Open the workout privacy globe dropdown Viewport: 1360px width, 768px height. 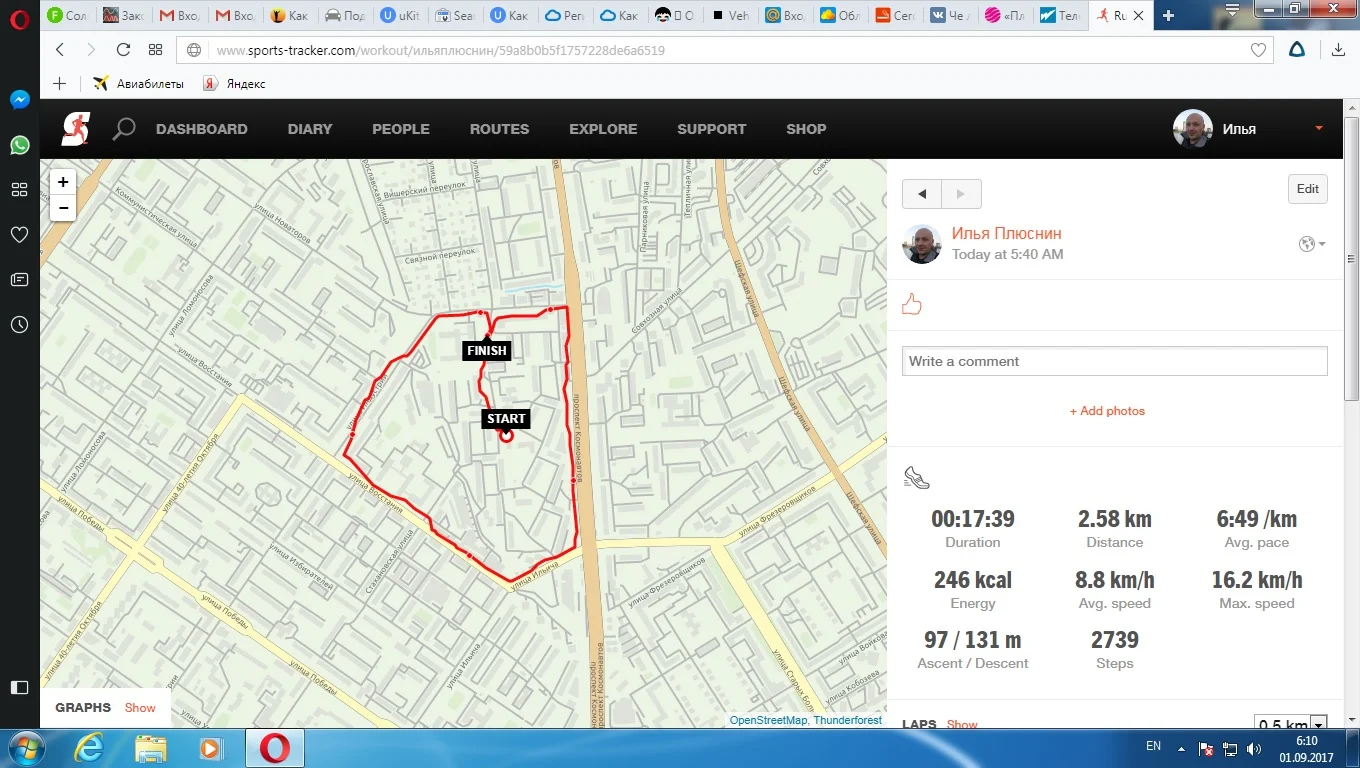(1312, 244)
